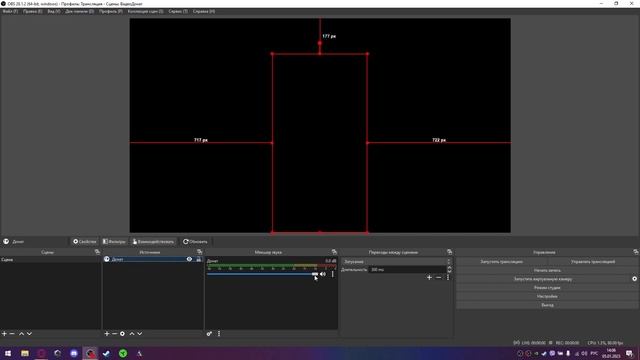Open virtual camera settings gear icon

(634, 279)
